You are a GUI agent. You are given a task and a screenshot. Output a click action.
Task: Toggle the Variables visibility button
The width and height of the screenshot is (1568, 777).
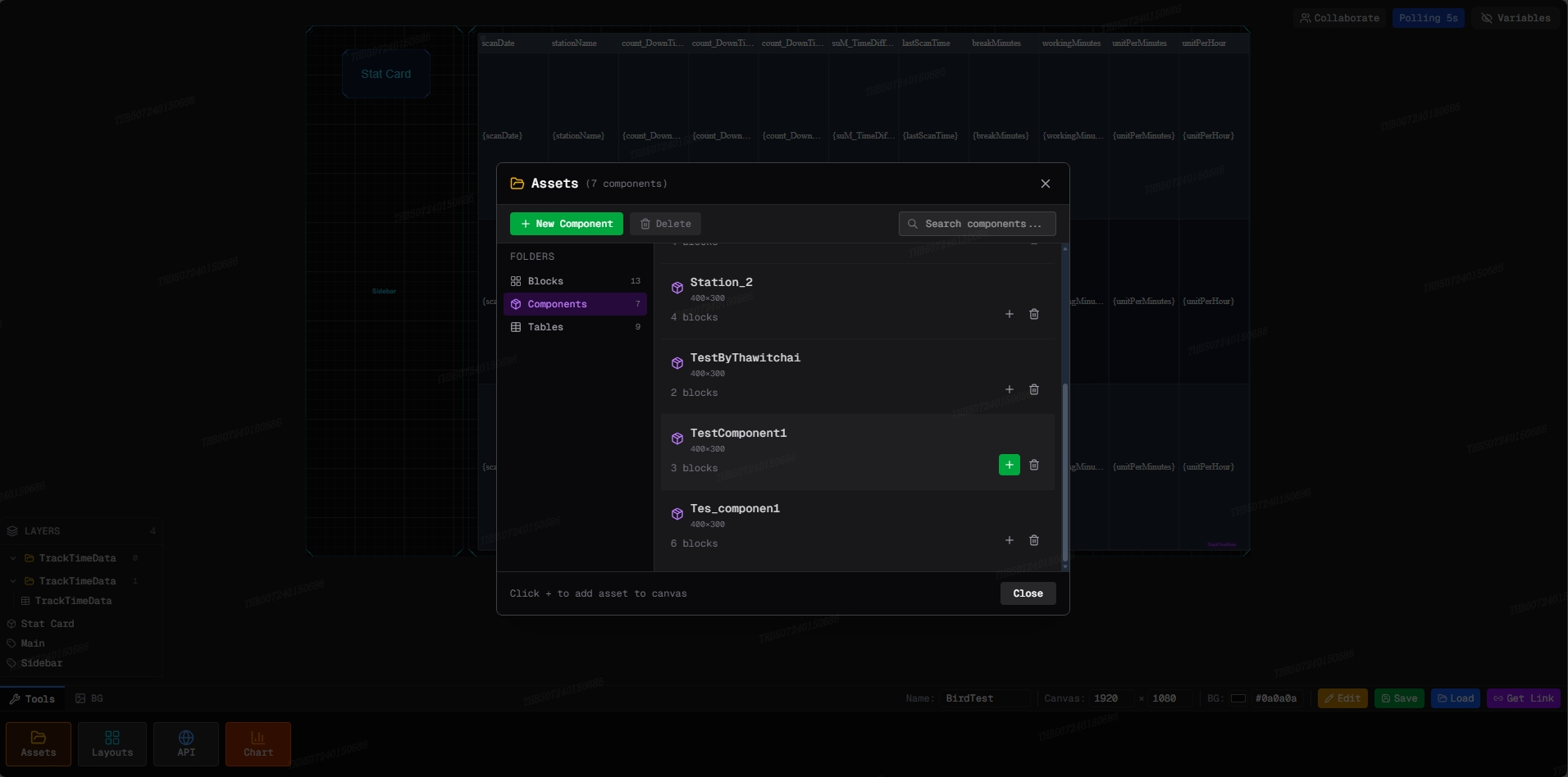click(1516, 18)
